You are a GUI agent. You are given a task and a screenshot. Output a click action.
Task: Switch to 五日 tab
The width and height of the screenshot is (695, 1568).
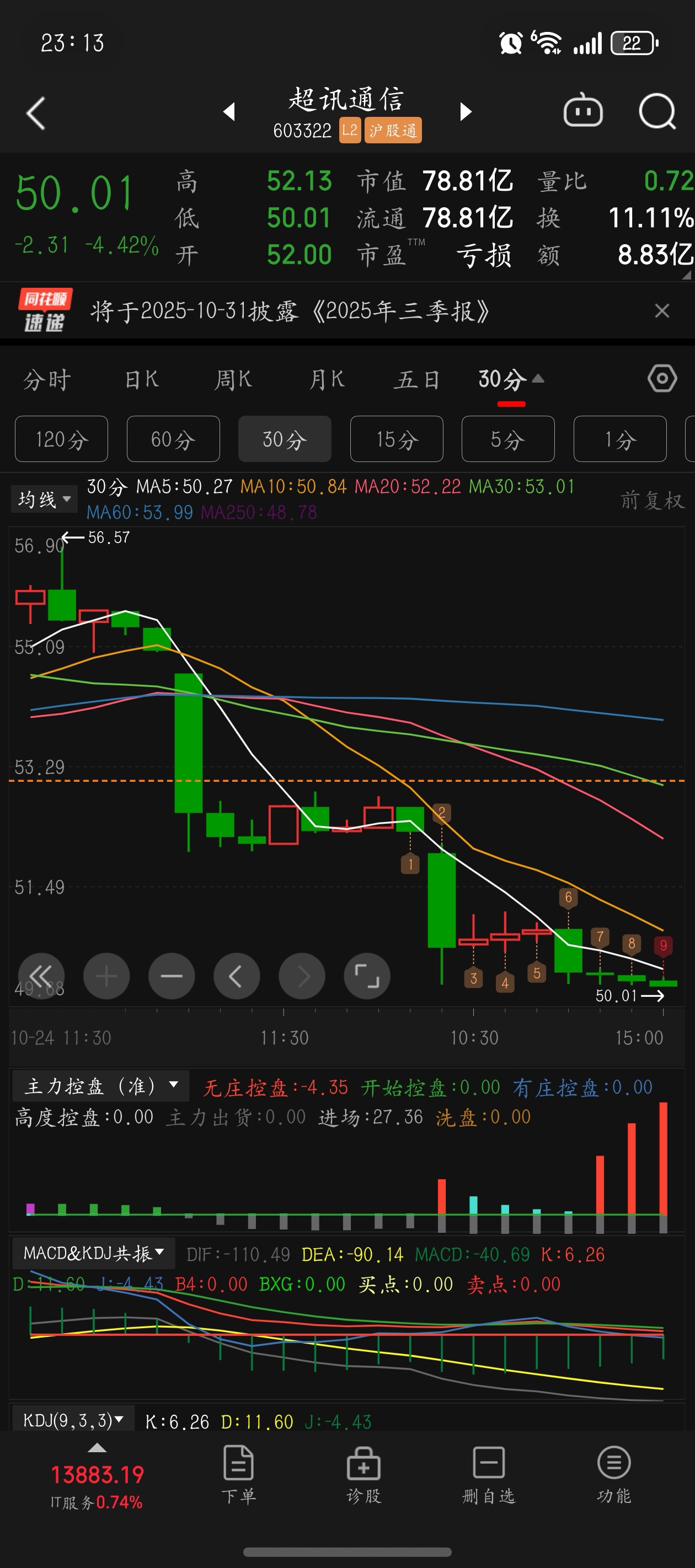tap(417, 380)
